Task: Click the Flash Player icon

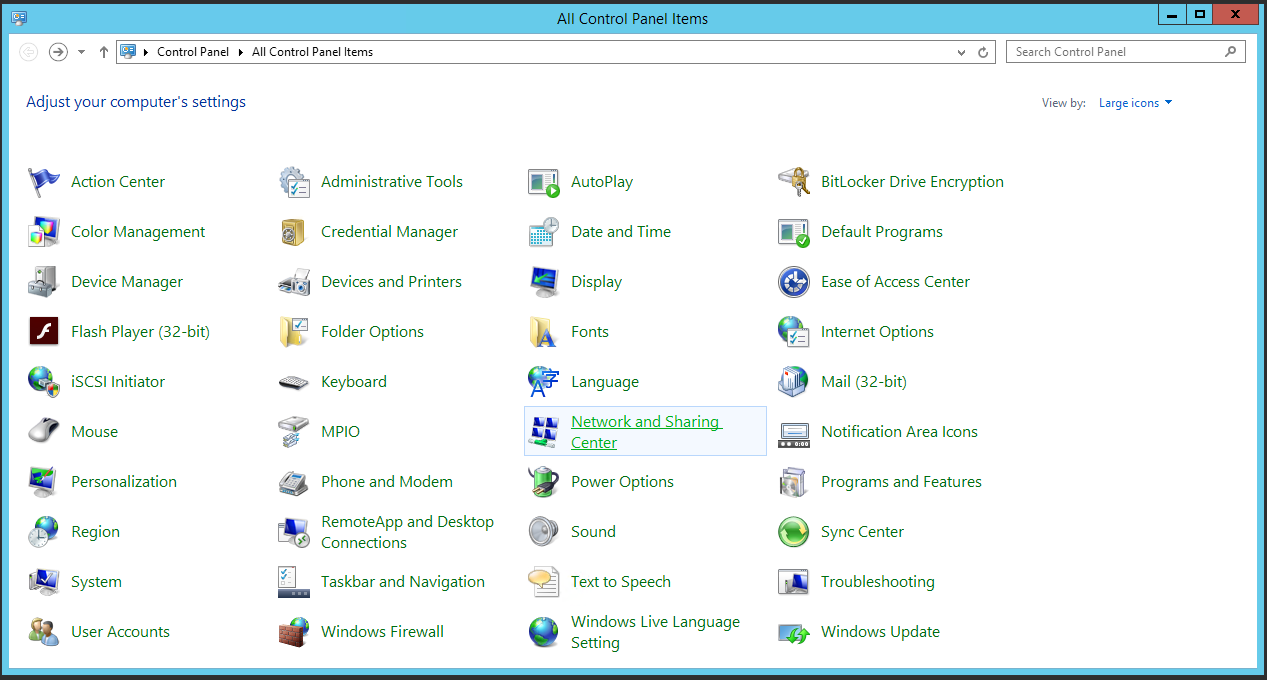Action: 44,332
